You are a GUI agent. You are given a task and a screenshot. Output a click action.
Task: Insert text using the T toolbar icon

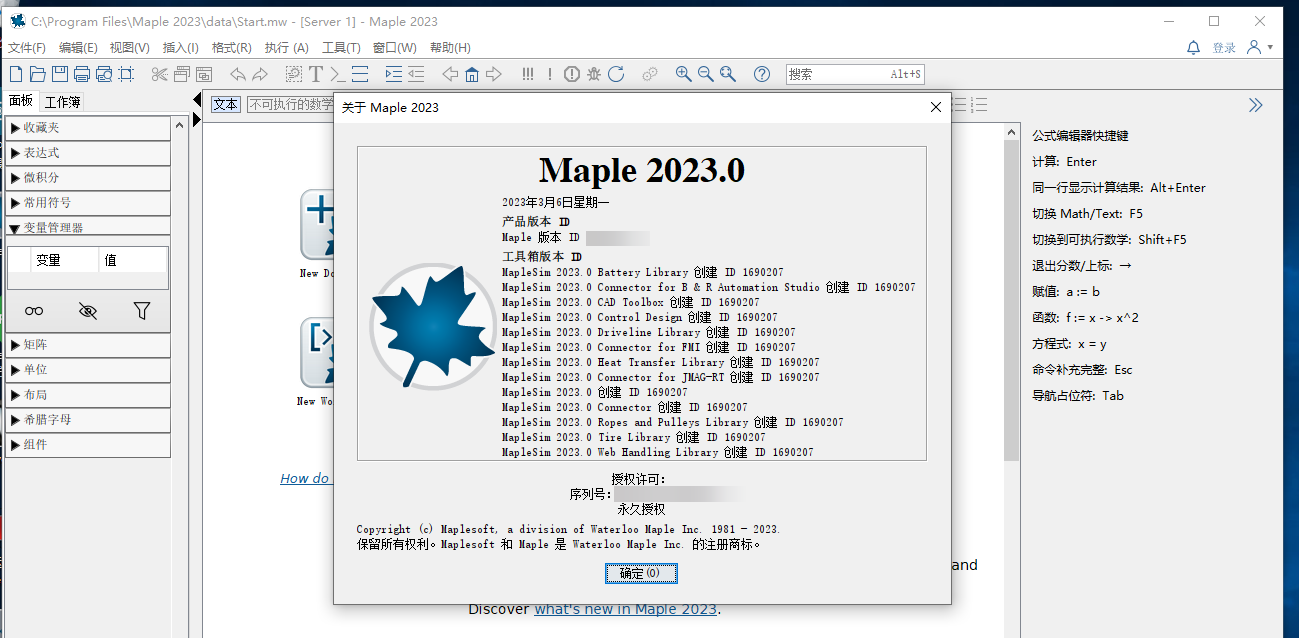tap(316, 74)
